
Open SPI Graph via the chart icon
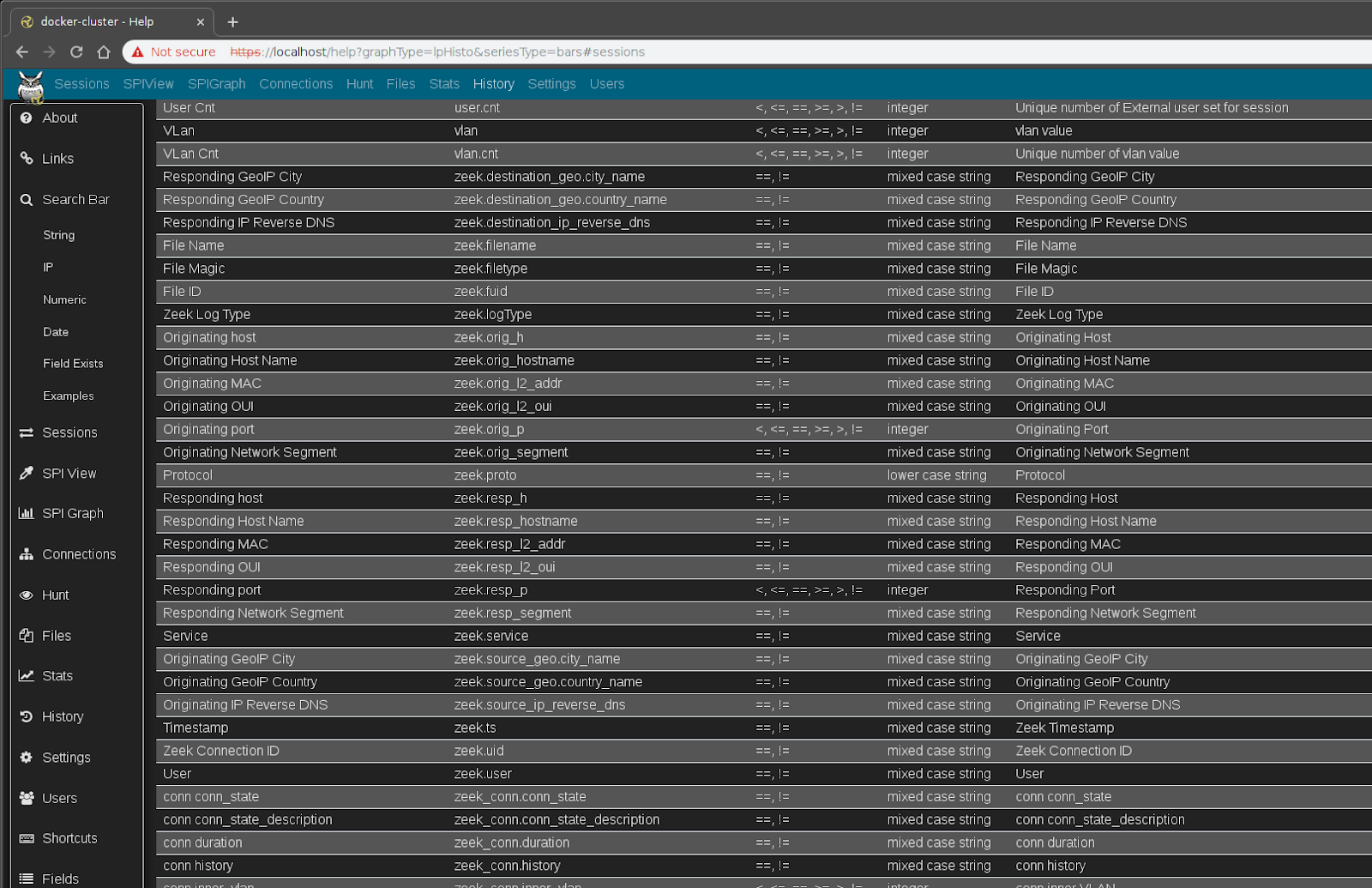[26, 513]
